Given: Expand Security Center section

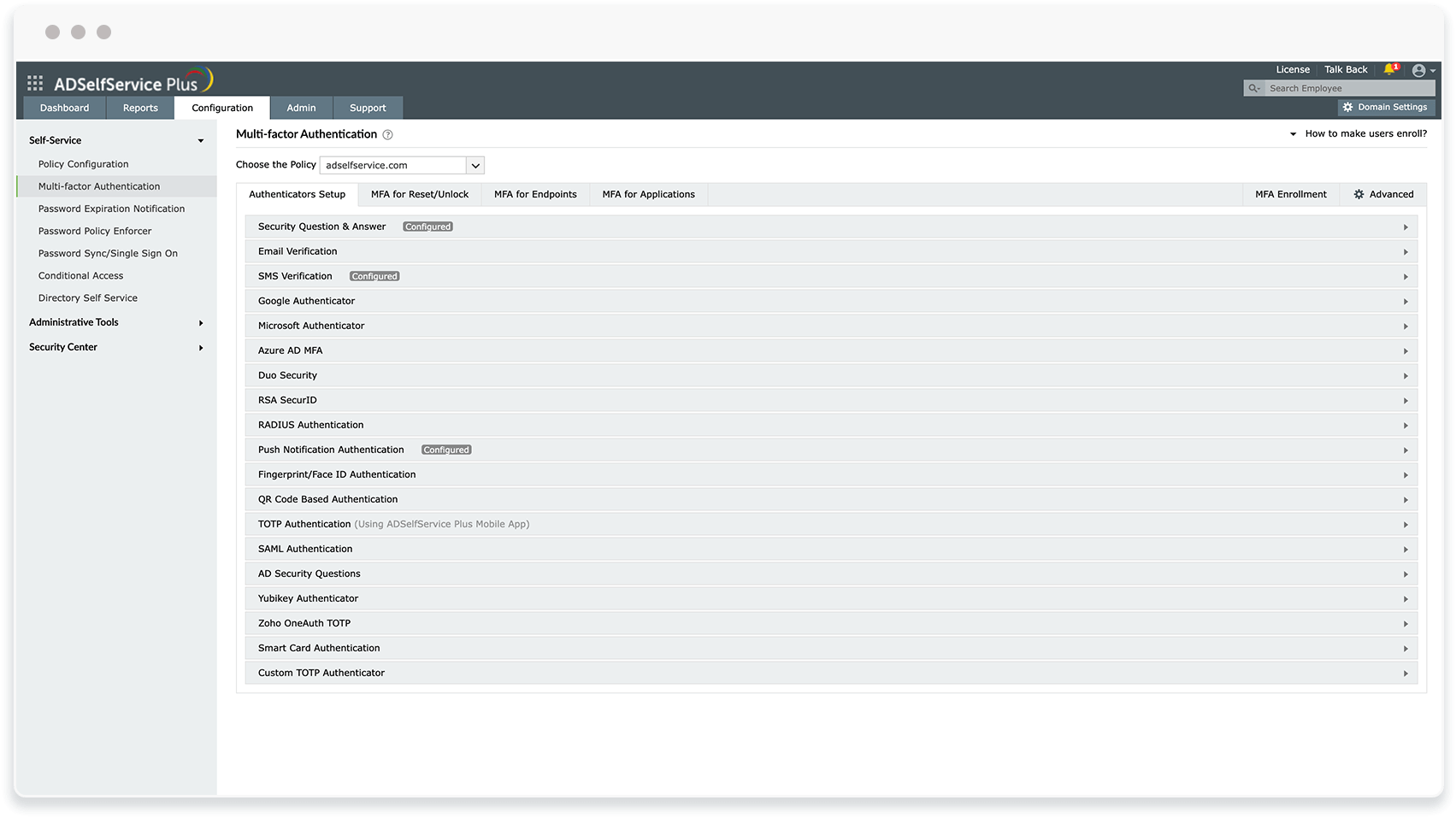Looking at the screenshot, I should pos(116,347).
